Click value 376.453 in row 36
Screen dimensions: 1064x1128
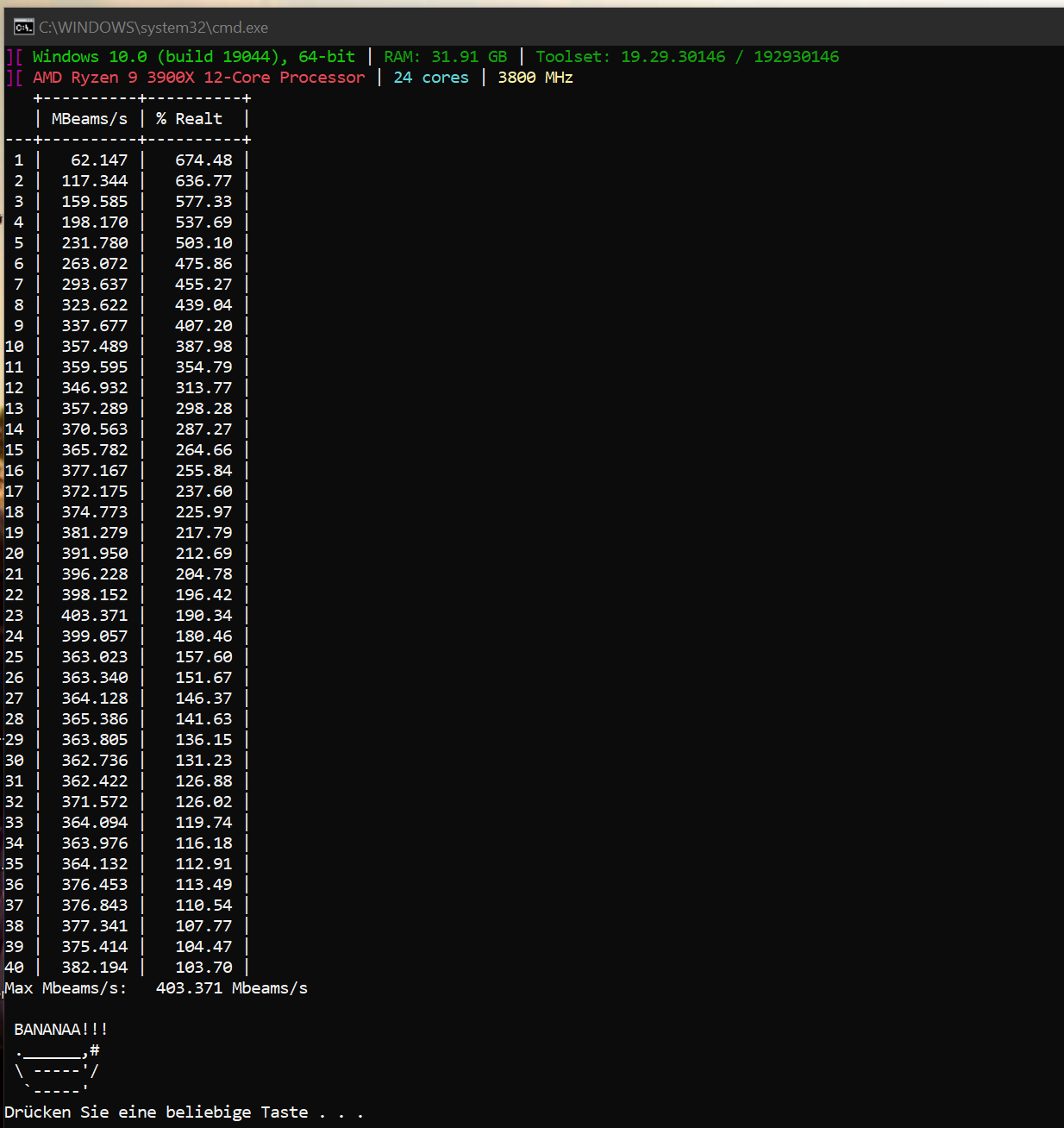coord(95,885)
